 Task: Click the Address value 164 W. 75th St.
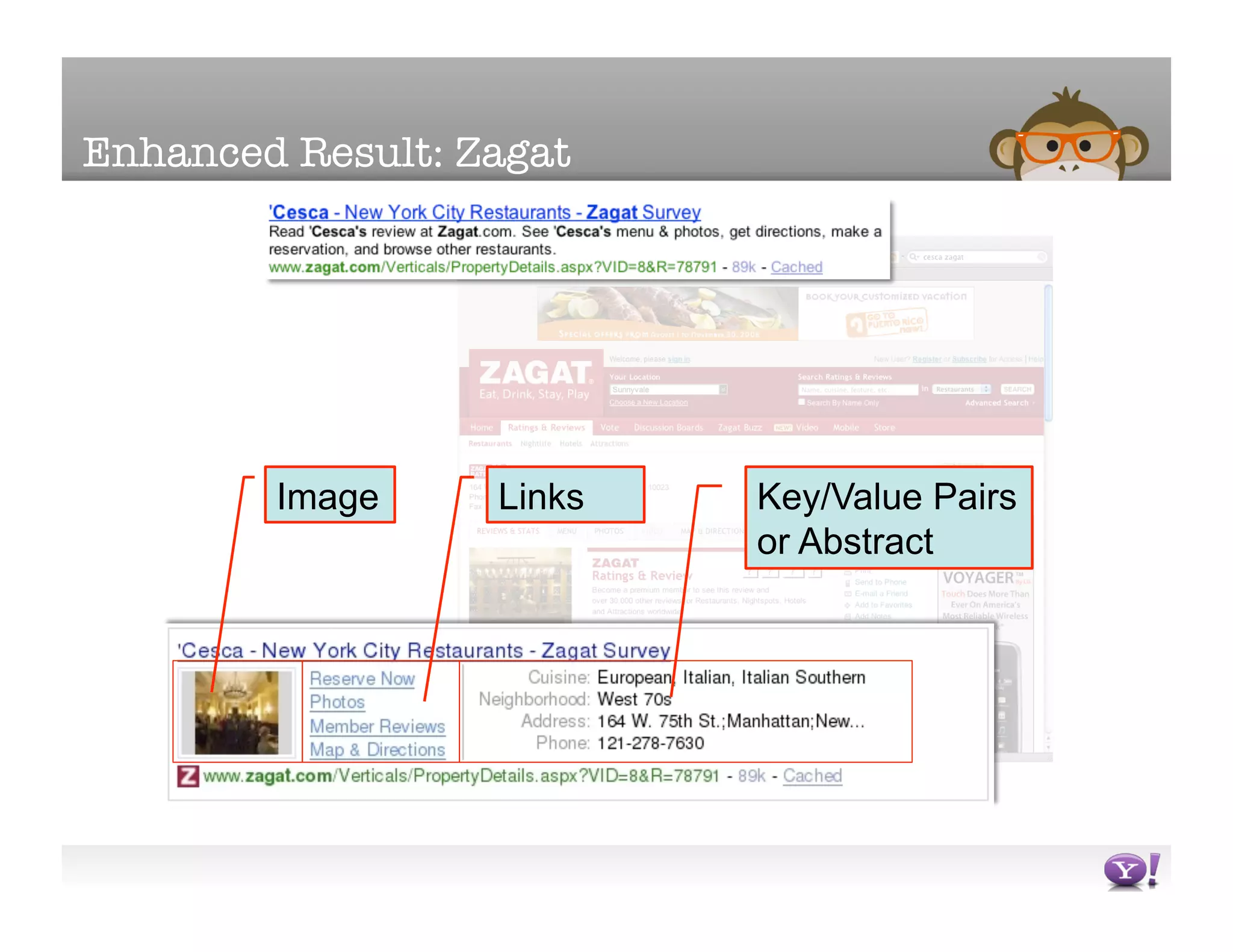coord(731,721)
